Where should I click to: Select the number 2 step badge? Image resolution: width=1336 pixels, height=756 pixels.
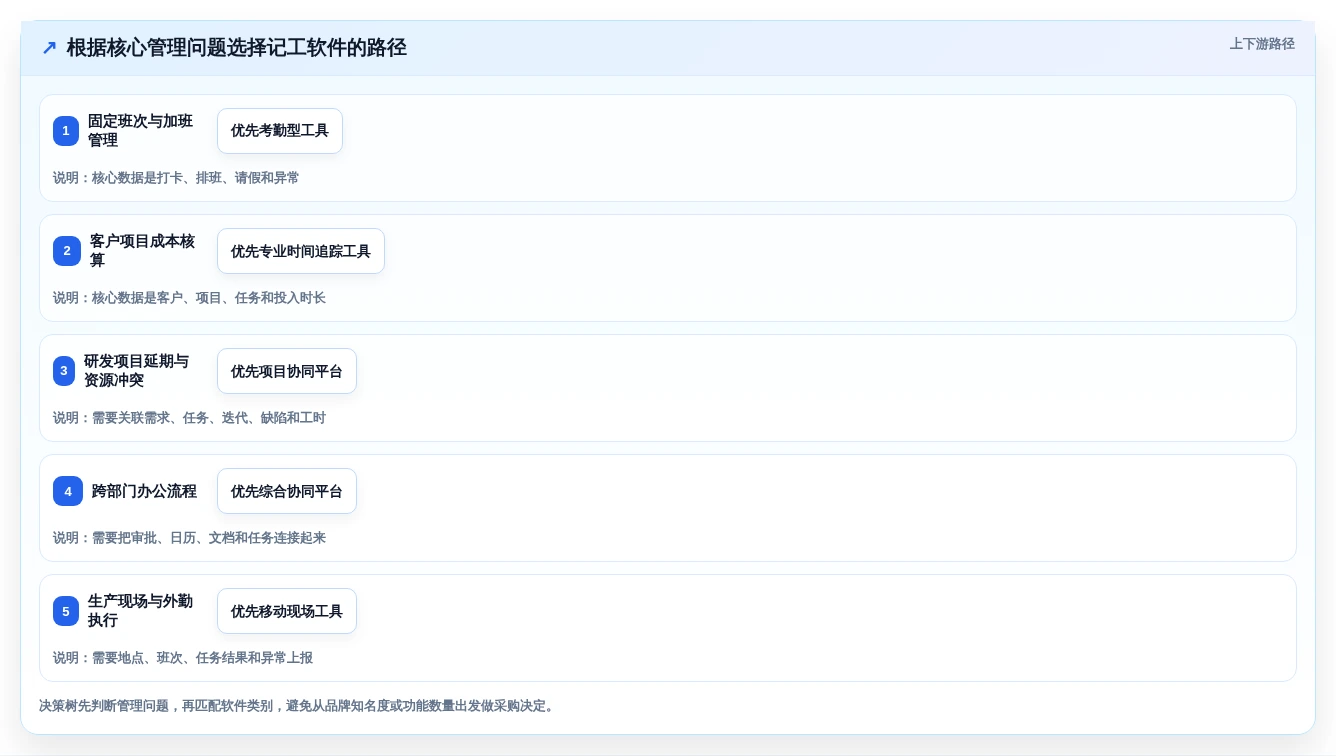click(x=67, y=251)
